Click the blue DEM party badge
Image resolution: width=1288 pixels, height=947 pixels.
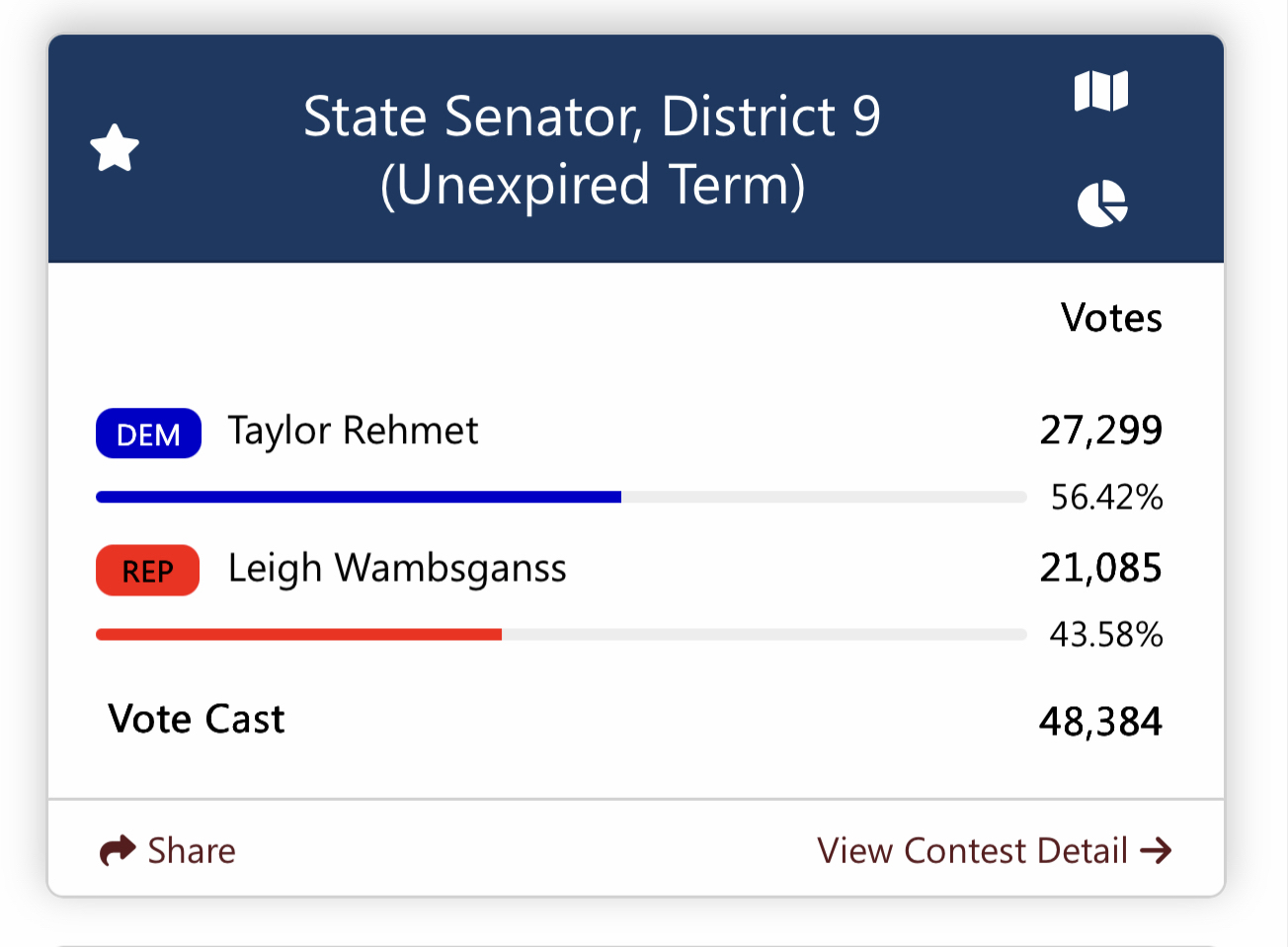(148, 434)
